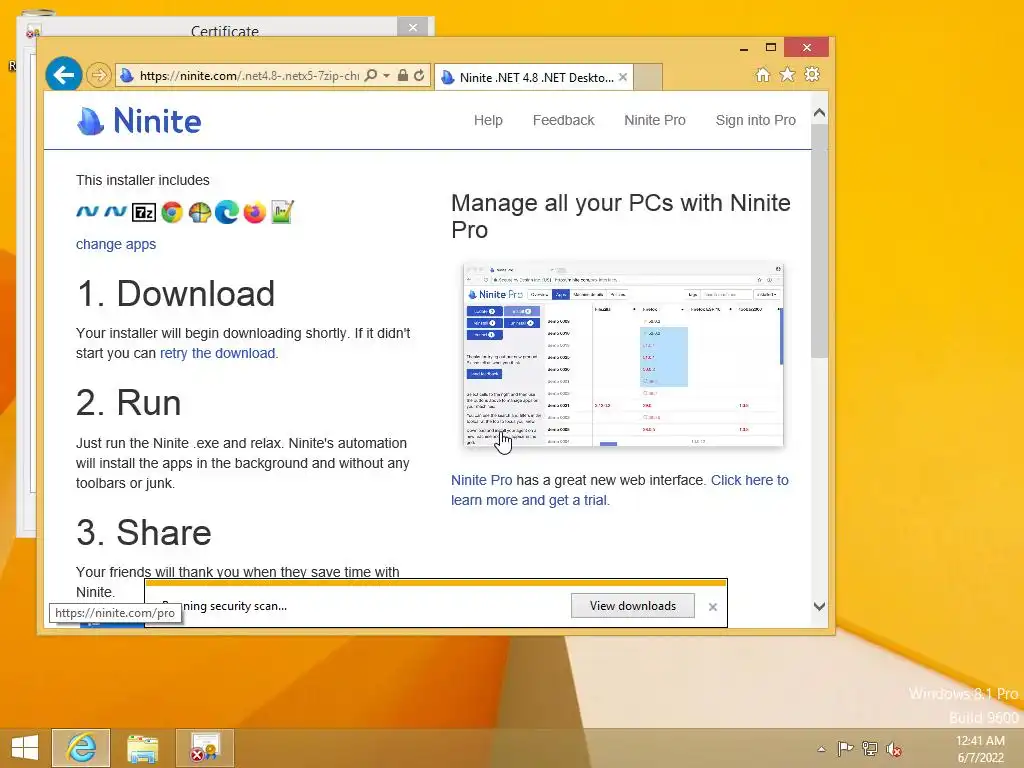Click 'Click here to learn more' trial link

pos(620,490)
